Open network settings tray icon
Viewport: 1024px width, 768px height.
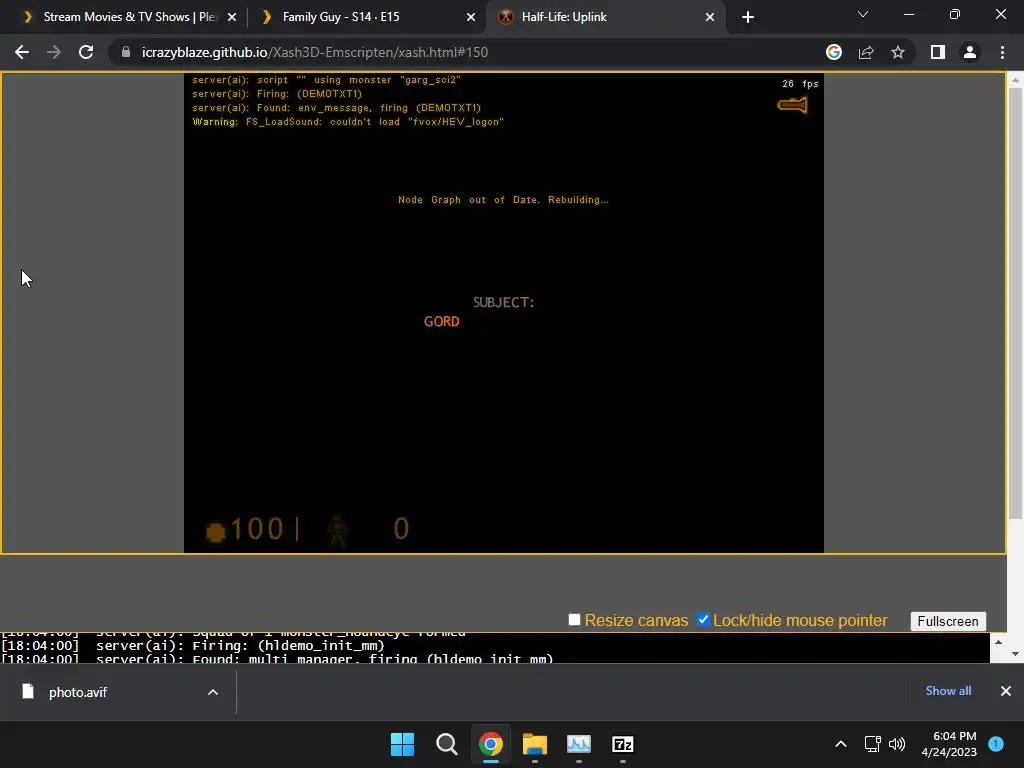(872, 744)
